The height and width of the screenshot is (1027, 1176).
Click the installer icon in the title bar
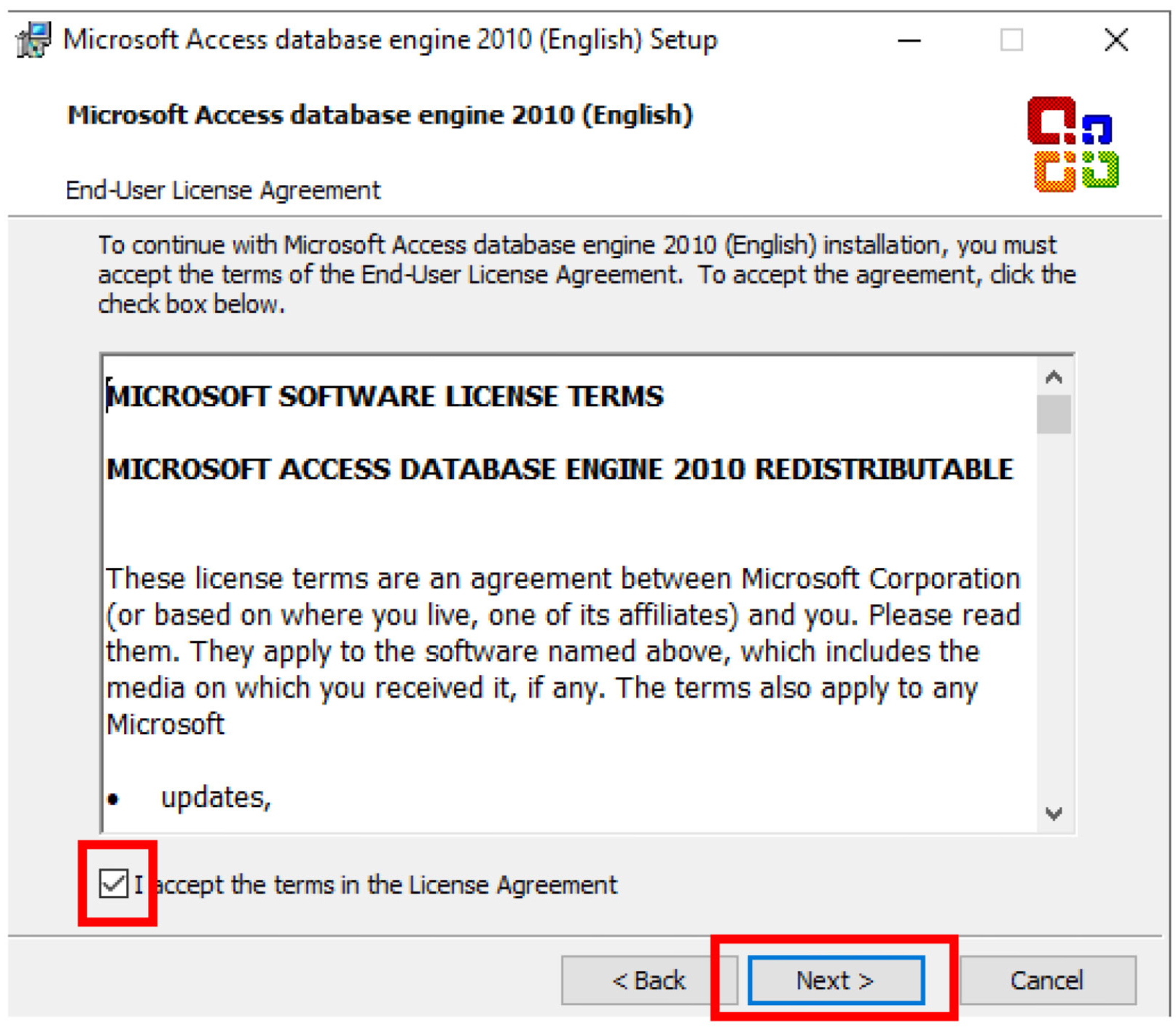(34, 39)
